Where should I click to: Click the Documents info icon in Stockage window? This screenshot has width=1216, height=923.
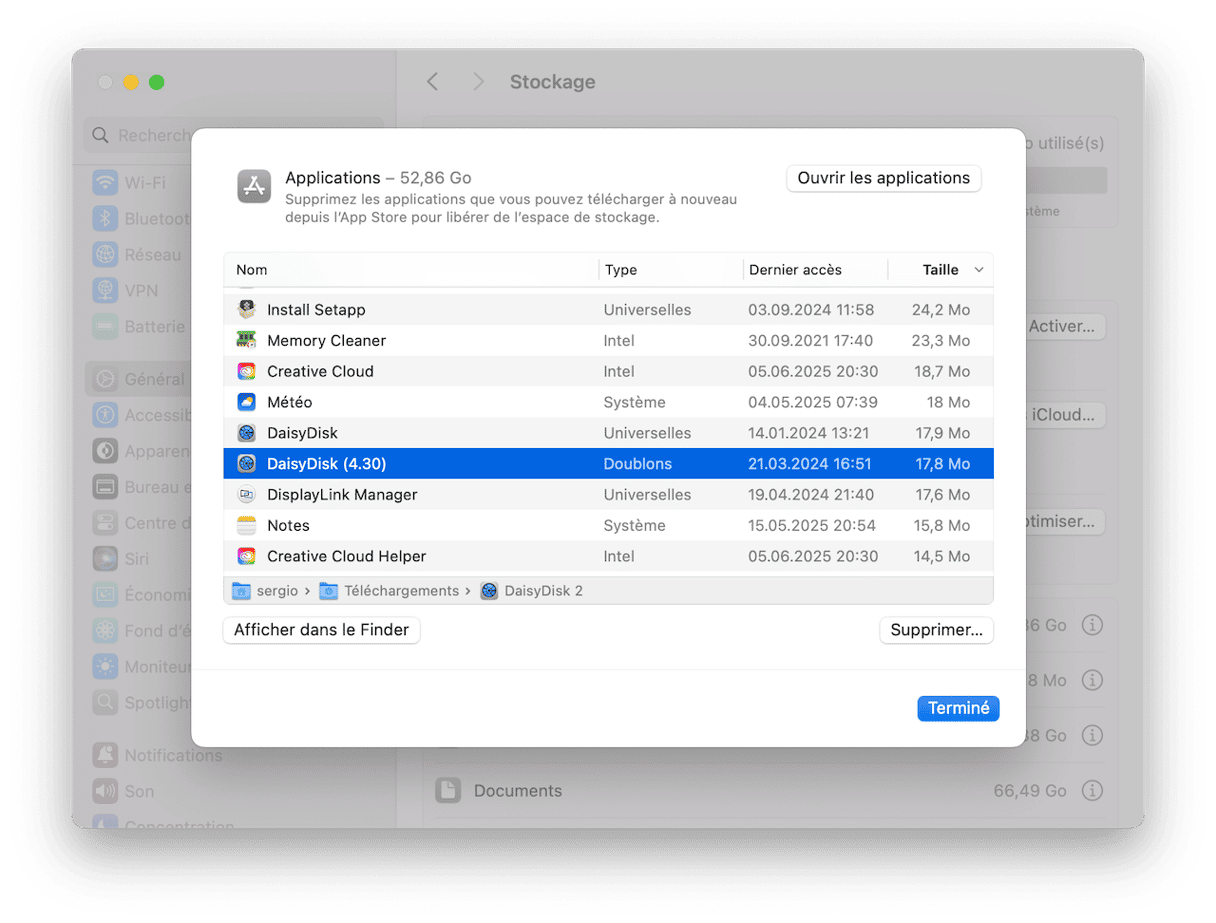point(1092,790)
